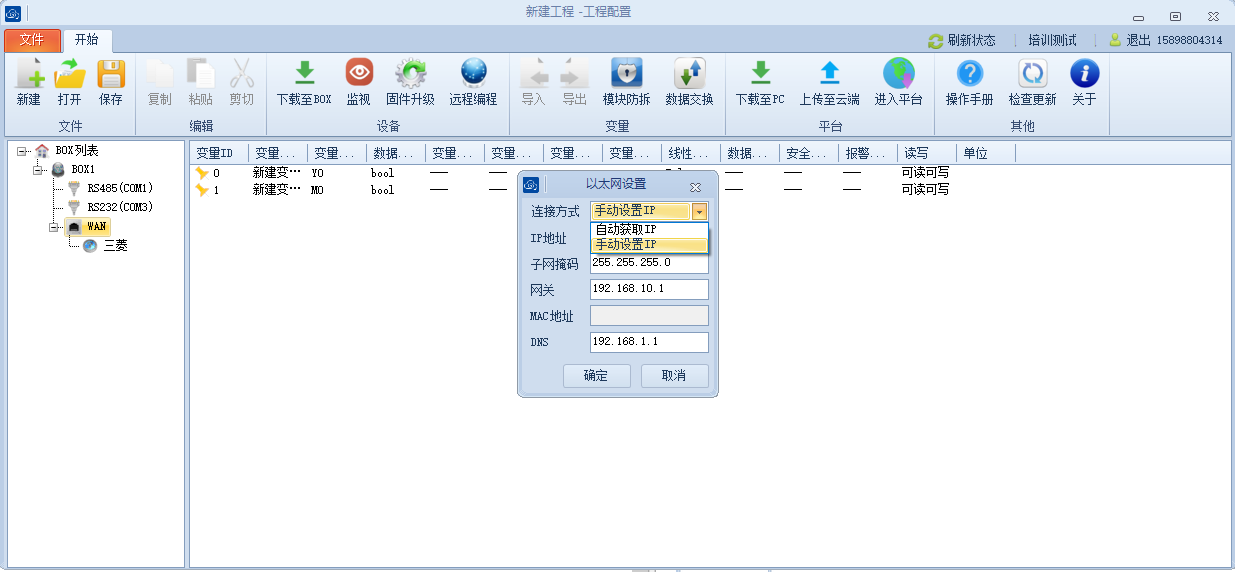
Task: Switch to the 文件 ribbon tab
Action: coord(32,40)
